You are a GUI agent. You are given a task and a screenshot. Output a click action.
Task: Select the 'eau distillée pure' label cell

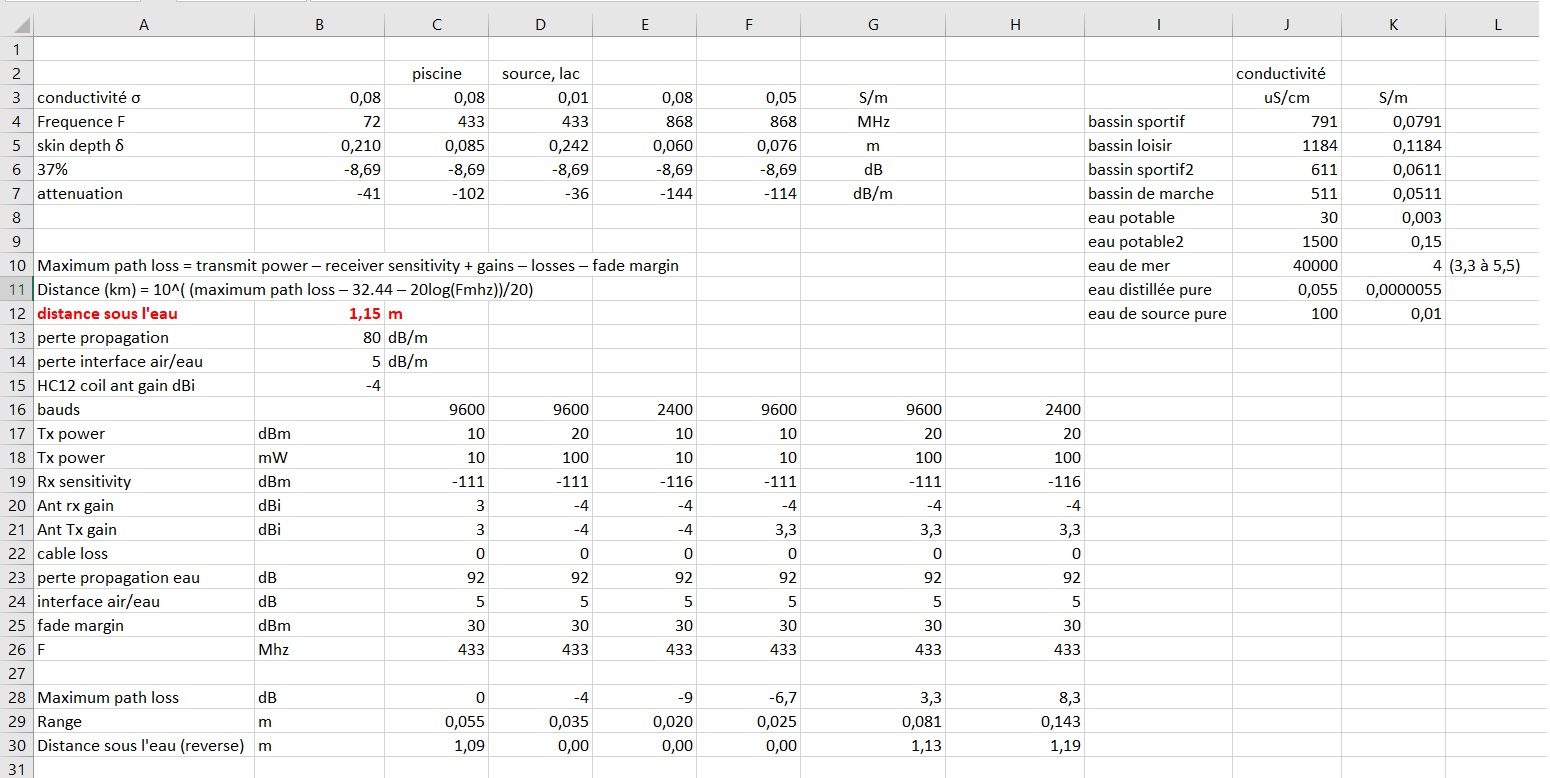(x=1149, y=290)
